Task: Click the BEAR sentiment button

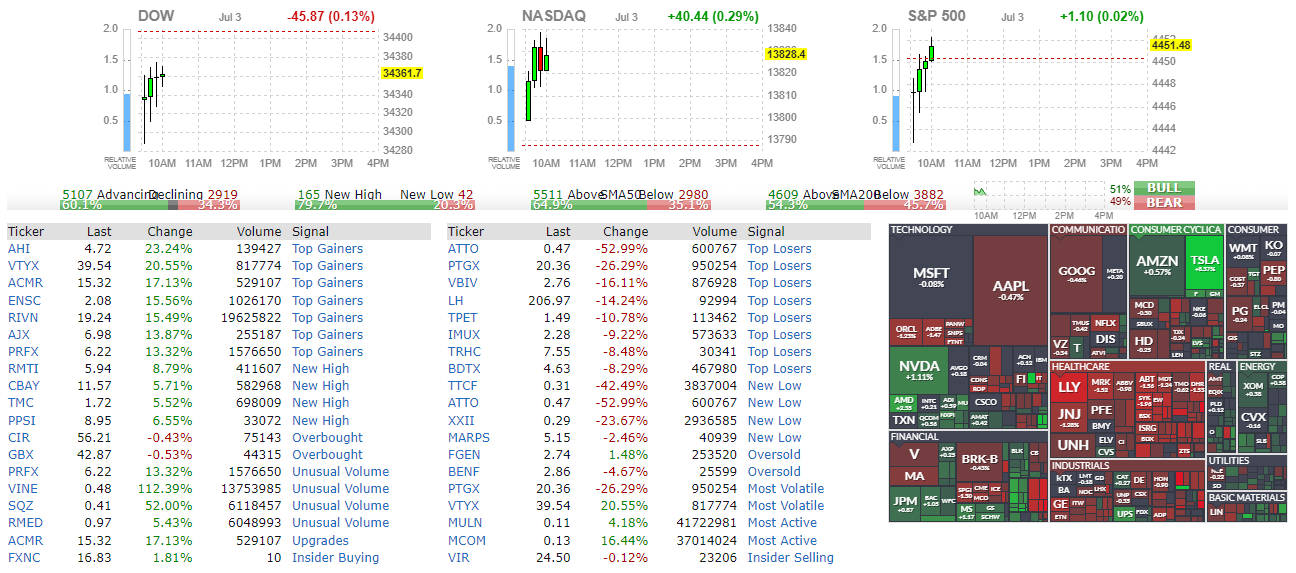Action: 1164,202
